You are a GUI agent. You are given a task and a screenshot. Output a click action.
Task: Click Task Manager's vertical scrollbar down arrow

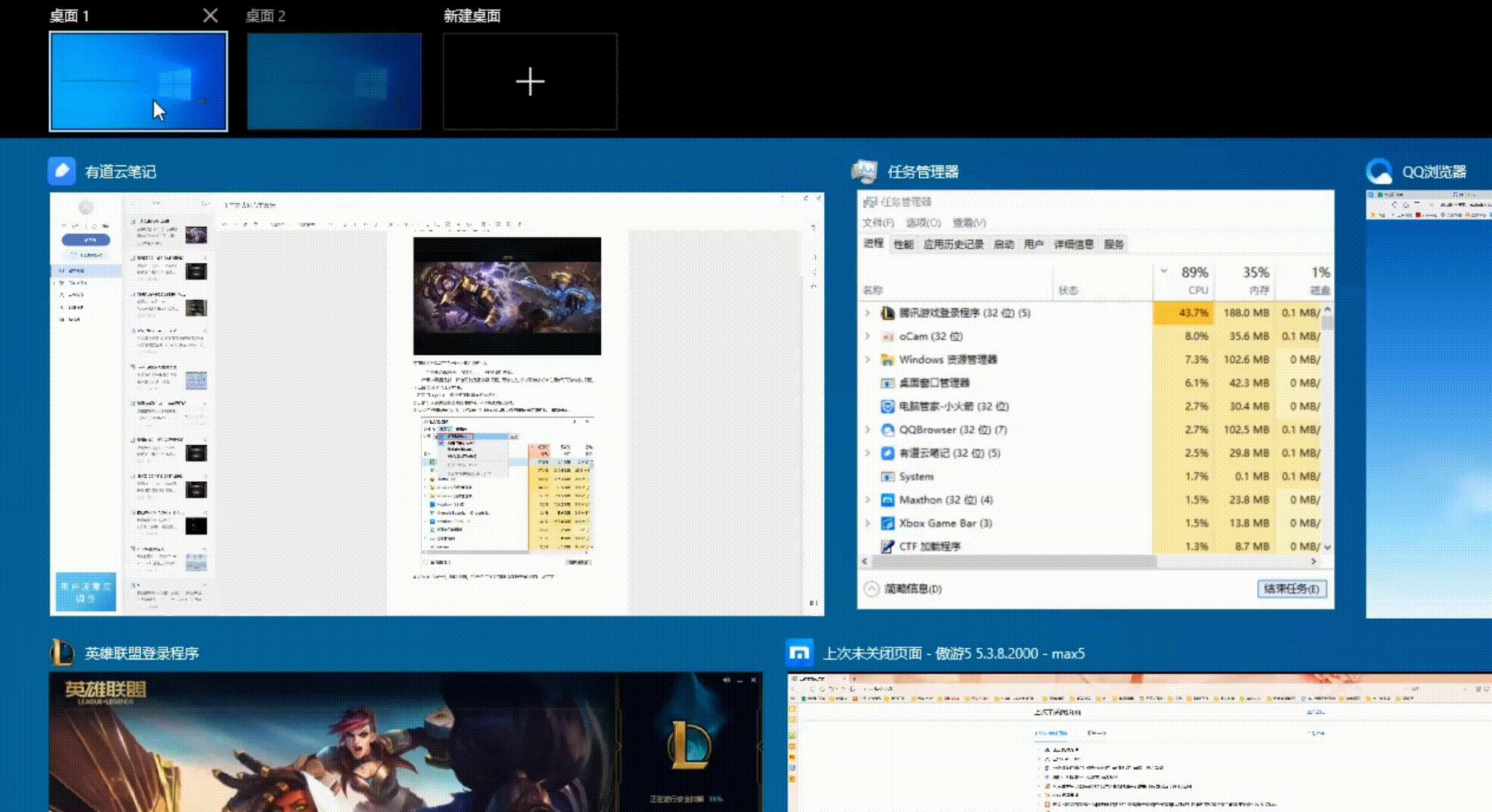tap(1327, 547)
